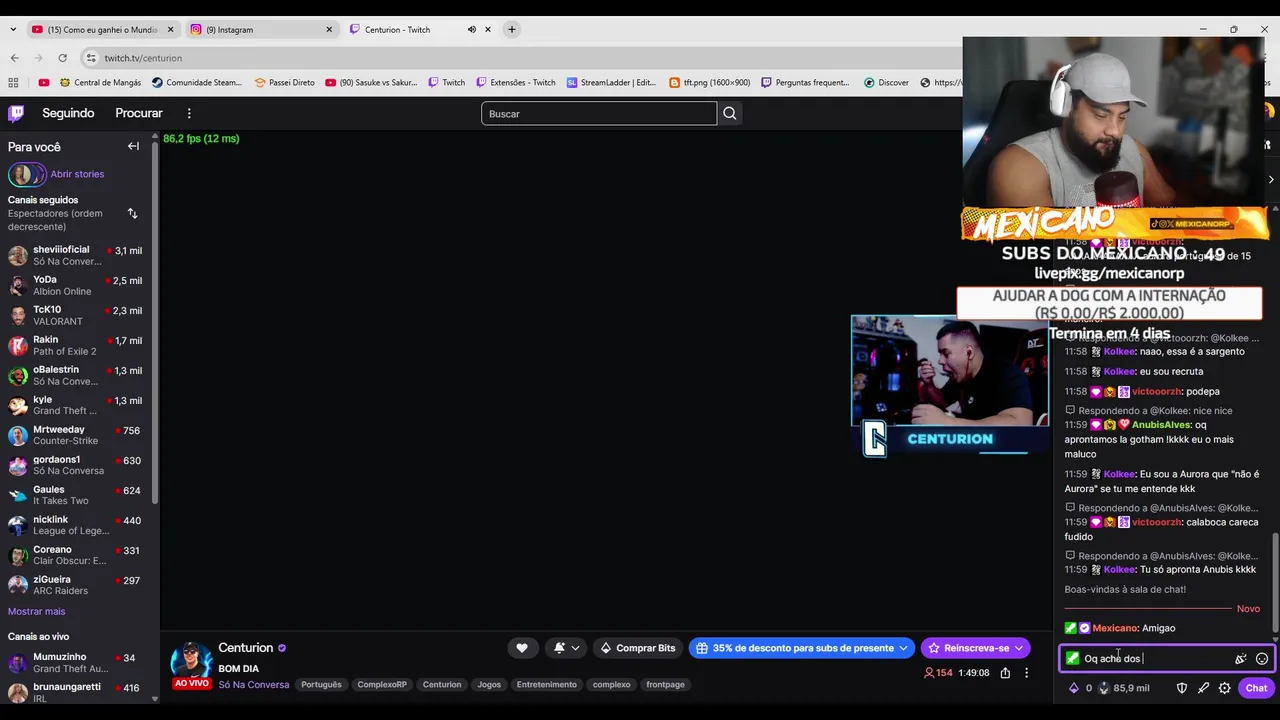Send message with Chat button
The image size is (1280, 720).
point(1256,688)
